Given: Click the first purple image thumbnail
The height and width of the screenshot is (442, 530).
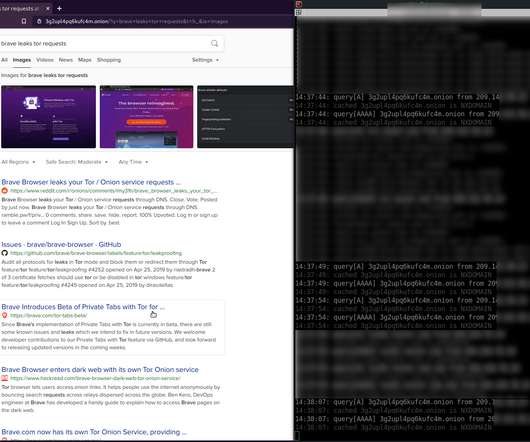Looking at the screenshot, I should (x=48, y=117).
